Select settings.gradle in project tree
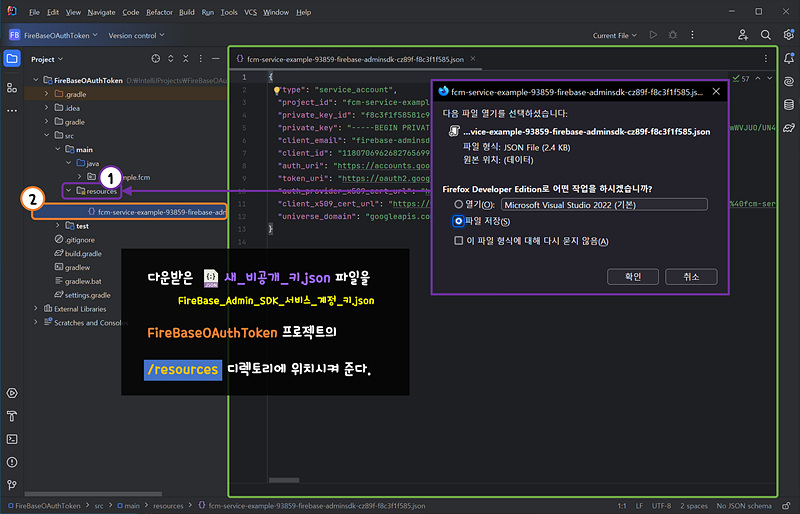The height and width of the screenshot is (514, 800). [87, 295]
